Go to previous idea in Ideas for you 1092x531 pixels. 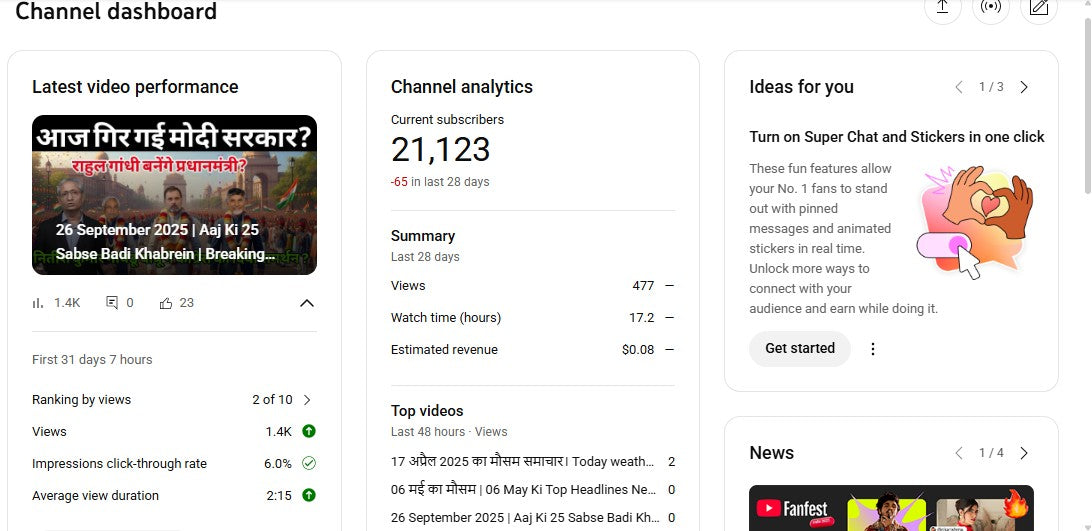[x=959, y=88]
